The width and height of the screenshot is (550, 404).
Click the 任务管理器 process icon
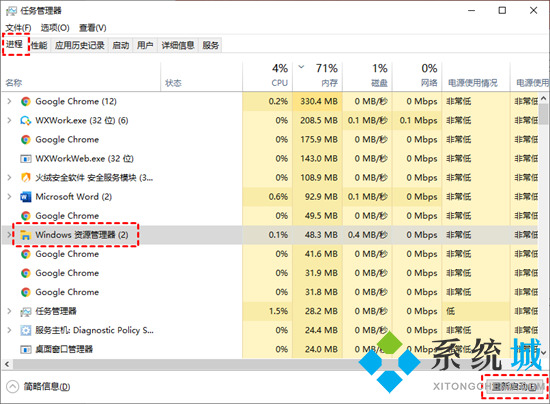point(26,311)
